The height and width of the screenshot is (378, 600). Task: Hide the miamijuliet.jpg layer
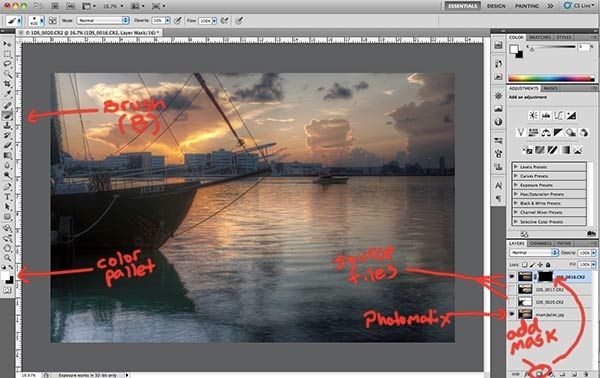coord(512,314)
